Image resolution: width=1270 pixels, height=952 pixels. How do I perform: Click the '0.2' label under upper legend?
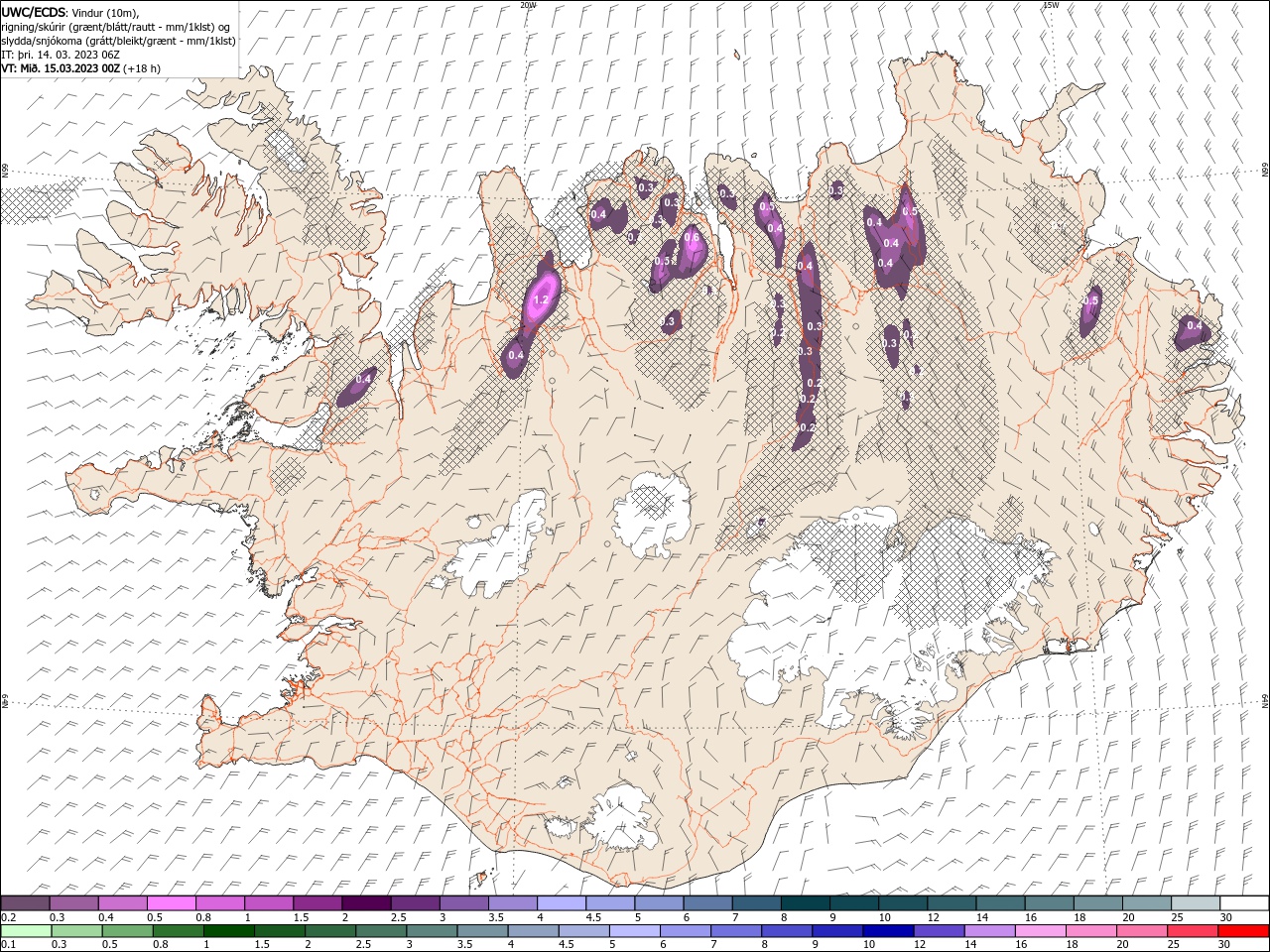coord(9,917)
